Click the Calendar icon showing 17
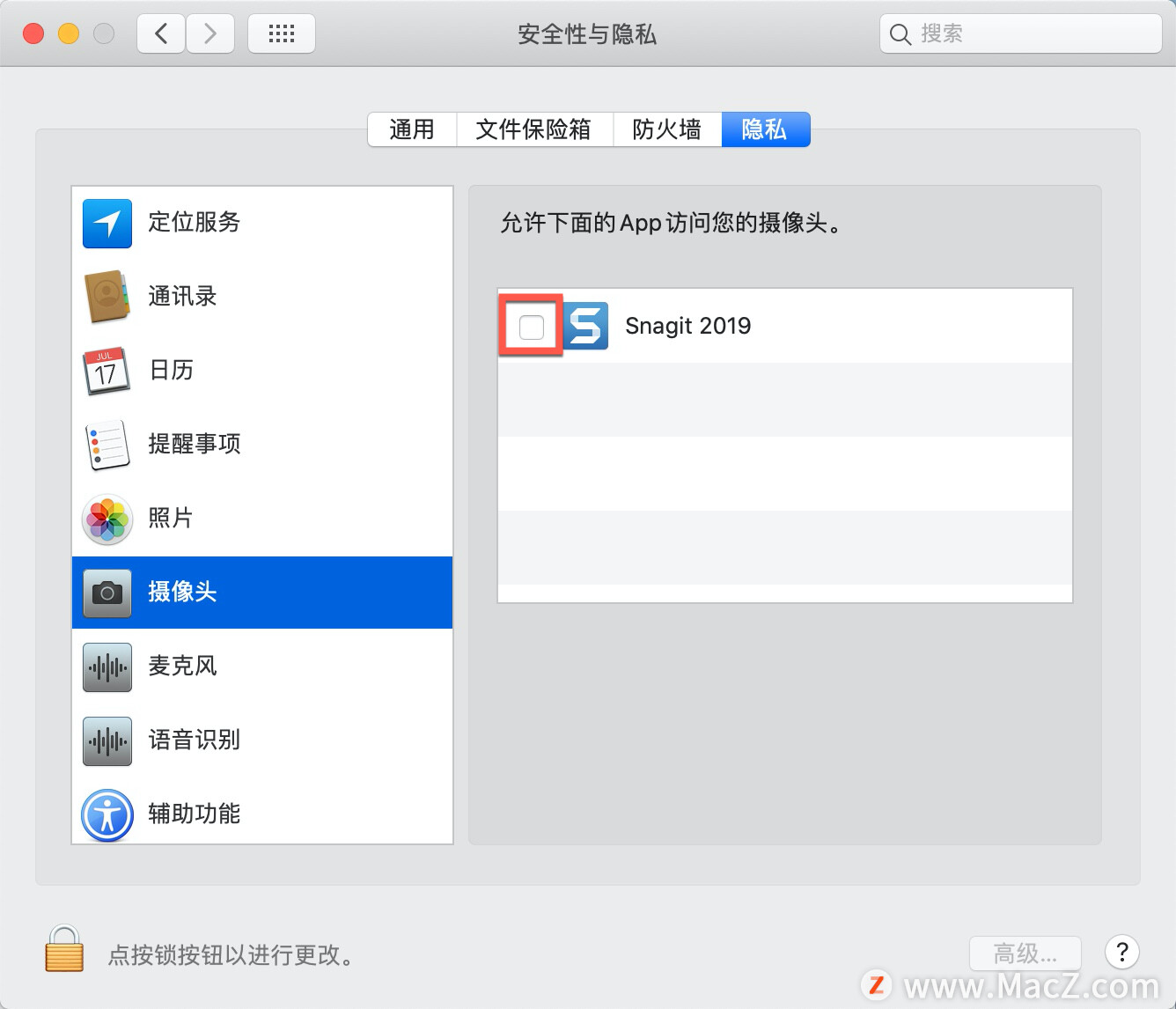This screenshot has width=1176, height=1009. (x=107, y=371)
